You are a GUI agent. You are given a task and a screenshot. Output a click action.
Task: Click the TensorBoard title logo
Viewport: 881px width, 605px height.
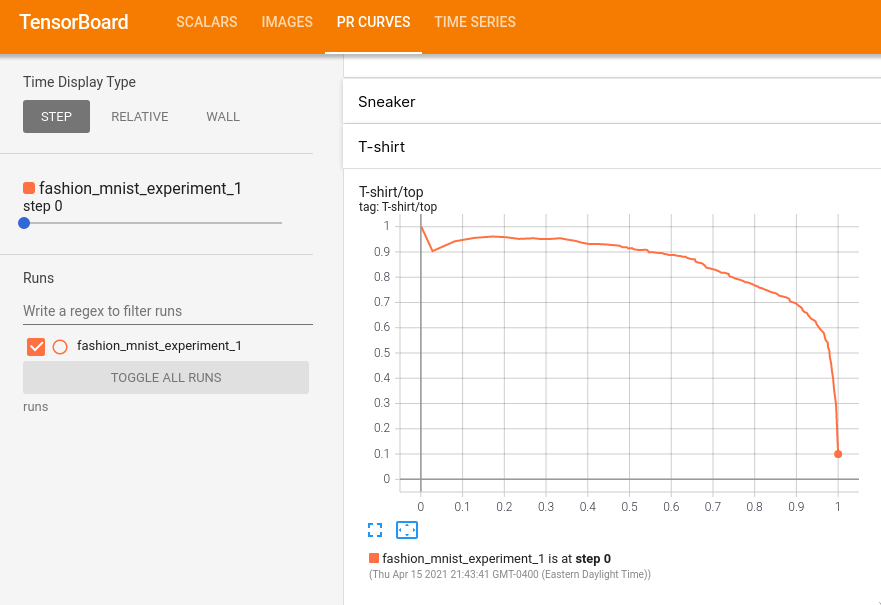click(74, 22)
